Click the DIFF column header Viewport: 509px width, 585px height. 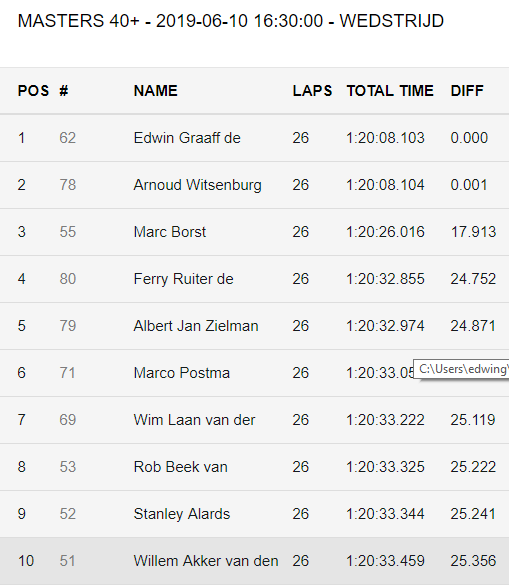point(467,91)
